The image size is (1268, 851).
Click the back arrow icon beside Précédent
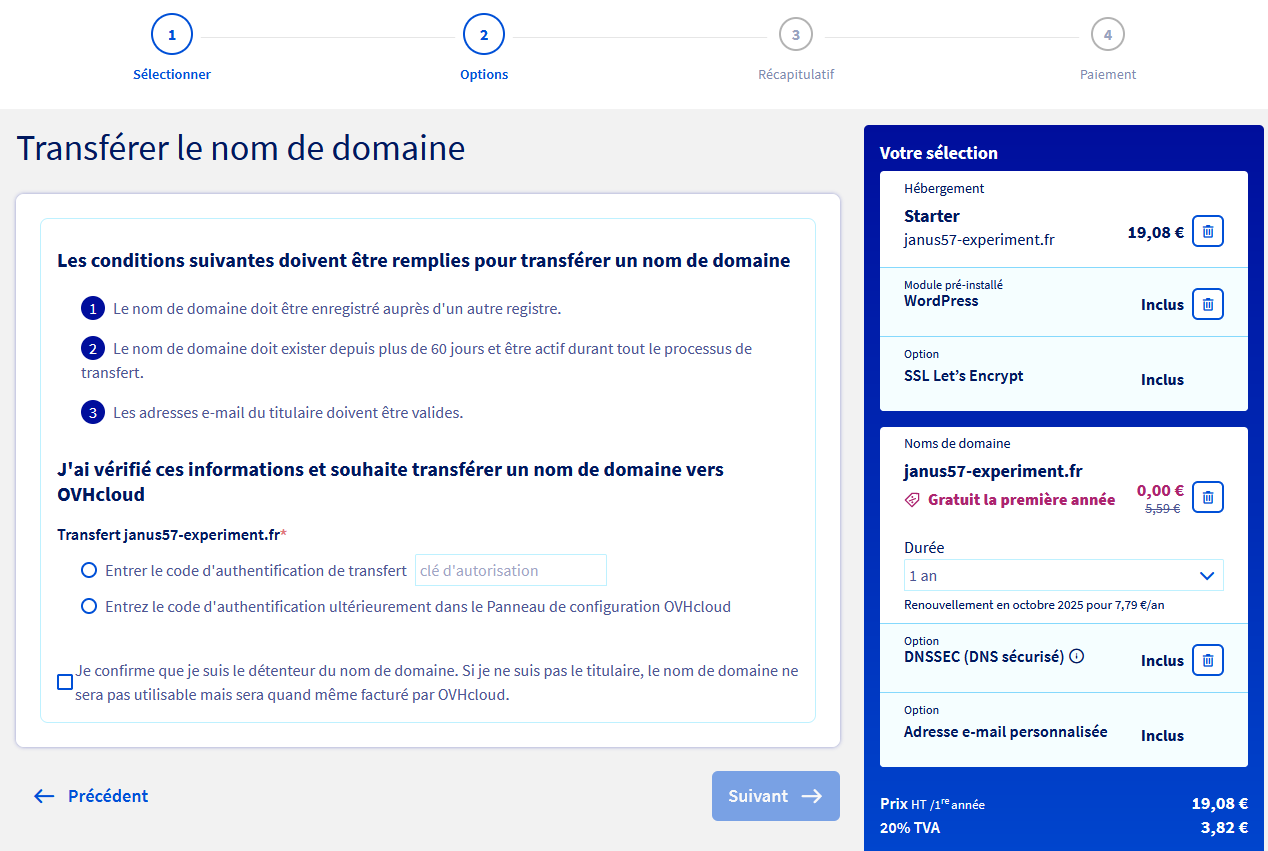44,796
